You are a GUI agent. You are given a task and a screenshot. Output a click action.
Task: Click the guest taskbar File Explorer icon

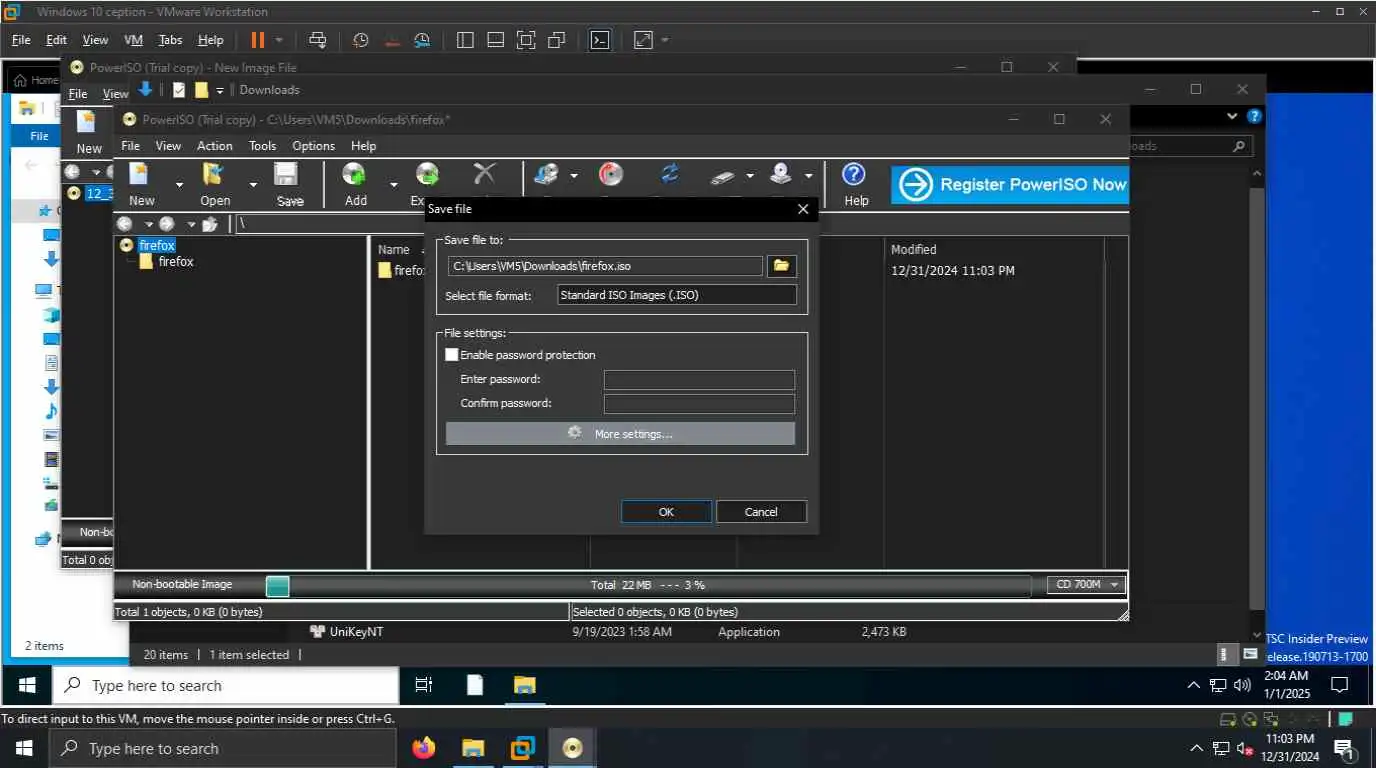524,685
